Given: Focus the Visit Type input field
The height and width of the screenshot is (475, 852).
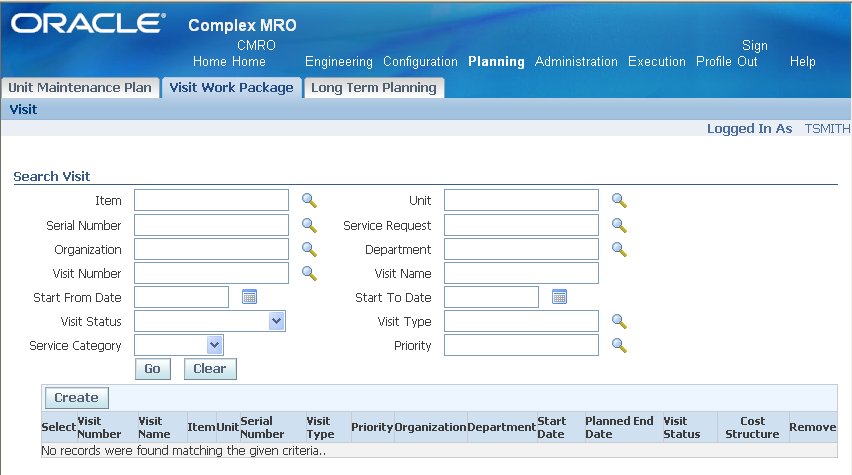Looking at the screenshot, I should tap(521, 321).
